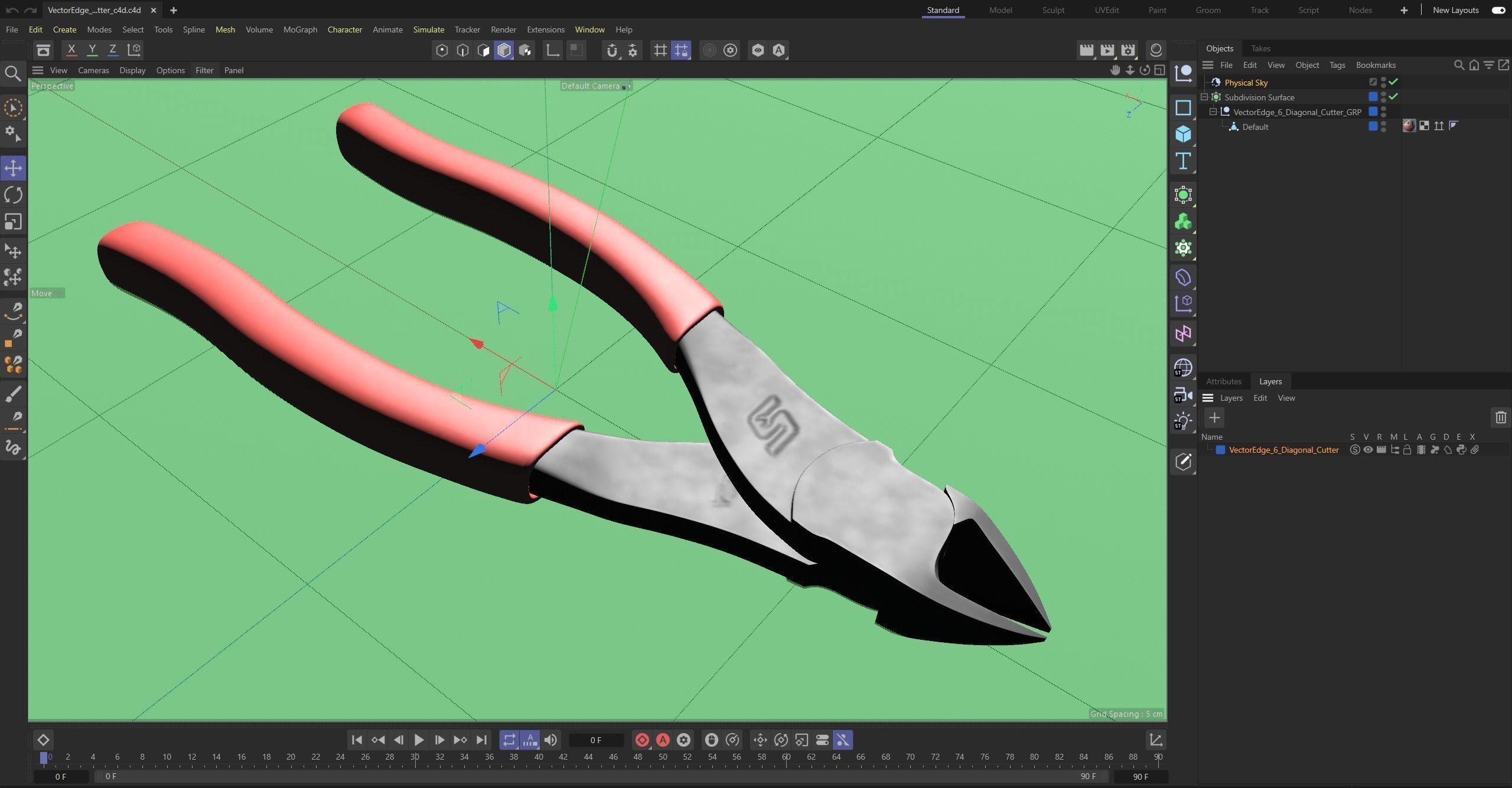
Task: Render view clapperboard icon
Action: (1086, 51)
